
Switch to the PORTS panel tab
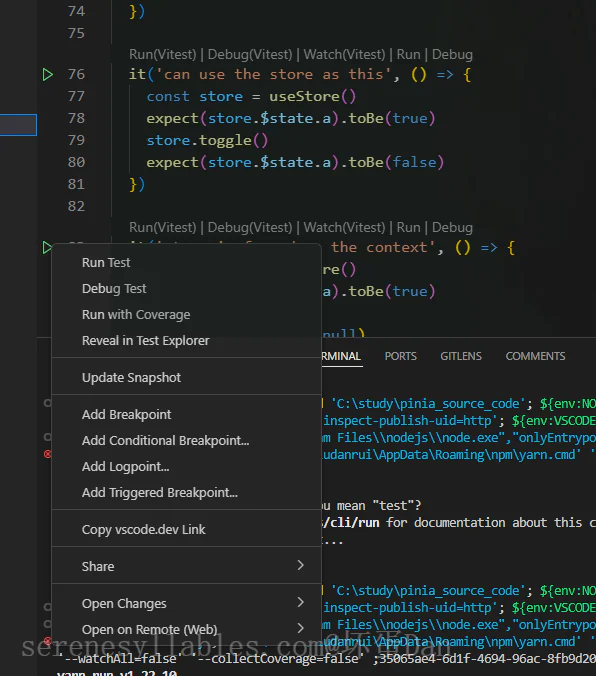point(401,356)
